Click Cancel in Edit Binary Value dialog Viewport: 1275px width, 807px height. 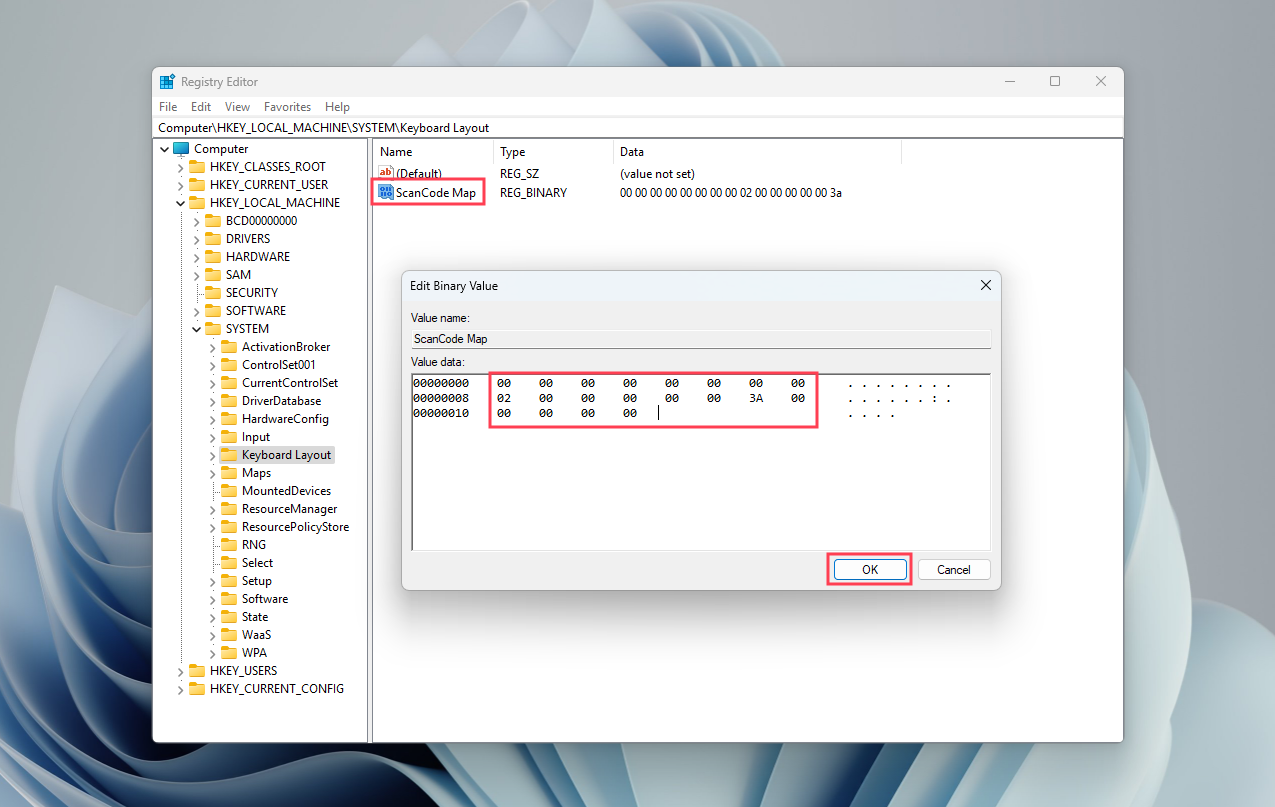point(954,569)
